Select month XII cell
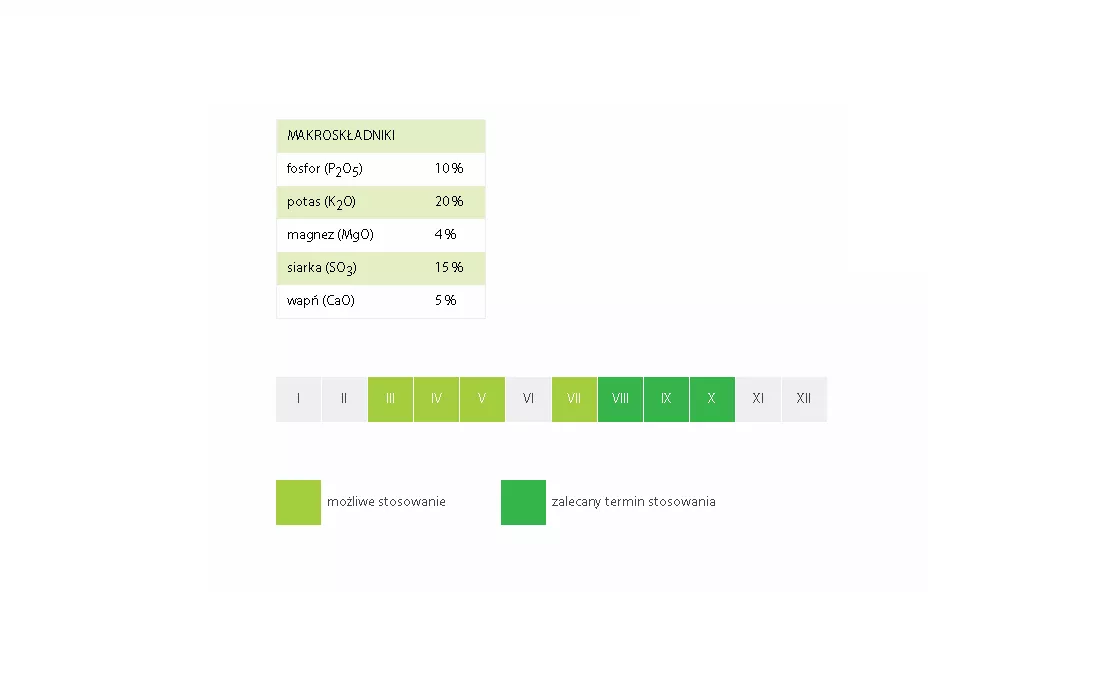 pos(804,399)
